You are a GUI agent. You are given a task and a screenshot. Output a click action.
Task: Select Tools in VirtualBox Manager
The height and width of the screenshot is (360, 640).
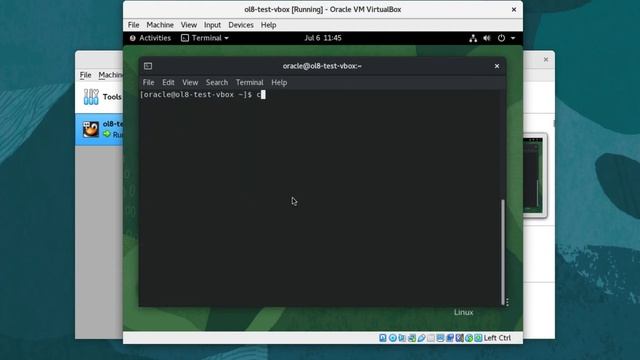point(99,97)
